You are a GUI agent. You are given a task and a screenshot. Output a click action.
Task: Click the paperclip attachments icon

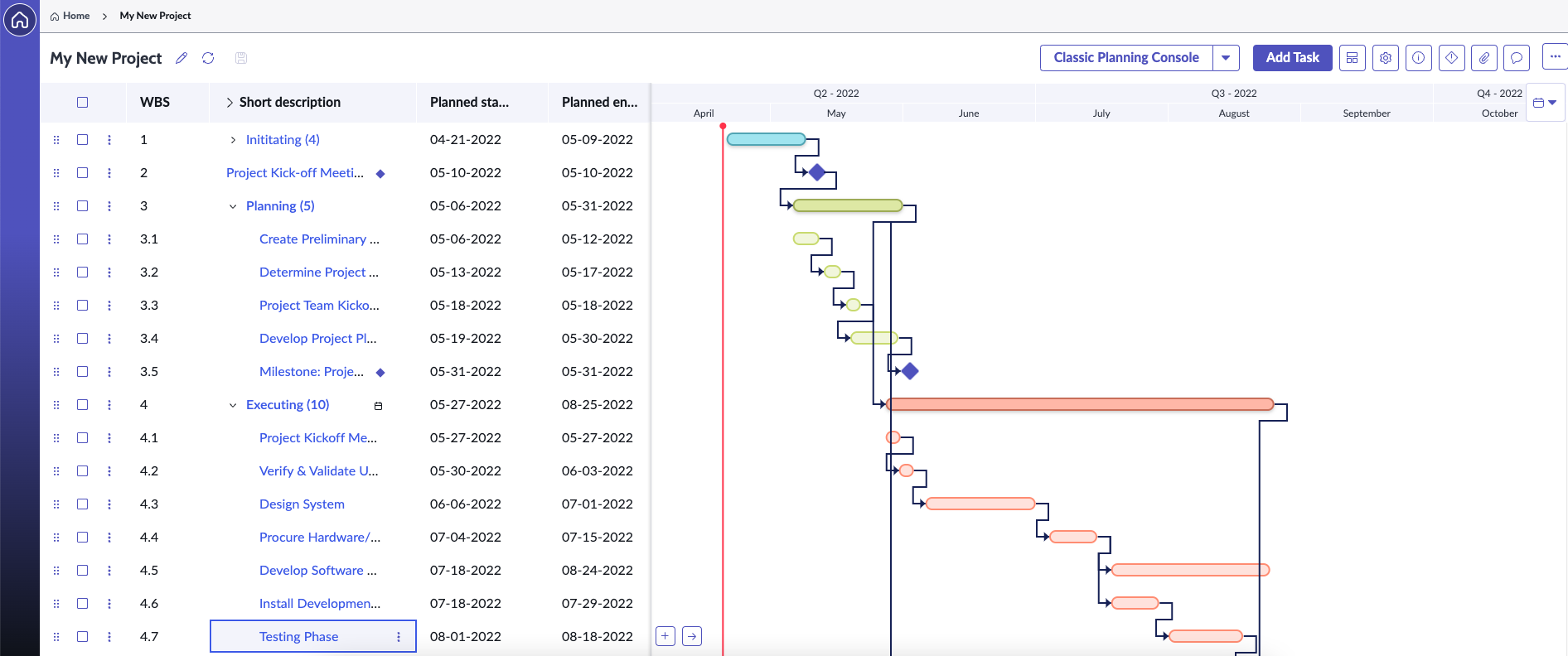[x=1484, y=58]
